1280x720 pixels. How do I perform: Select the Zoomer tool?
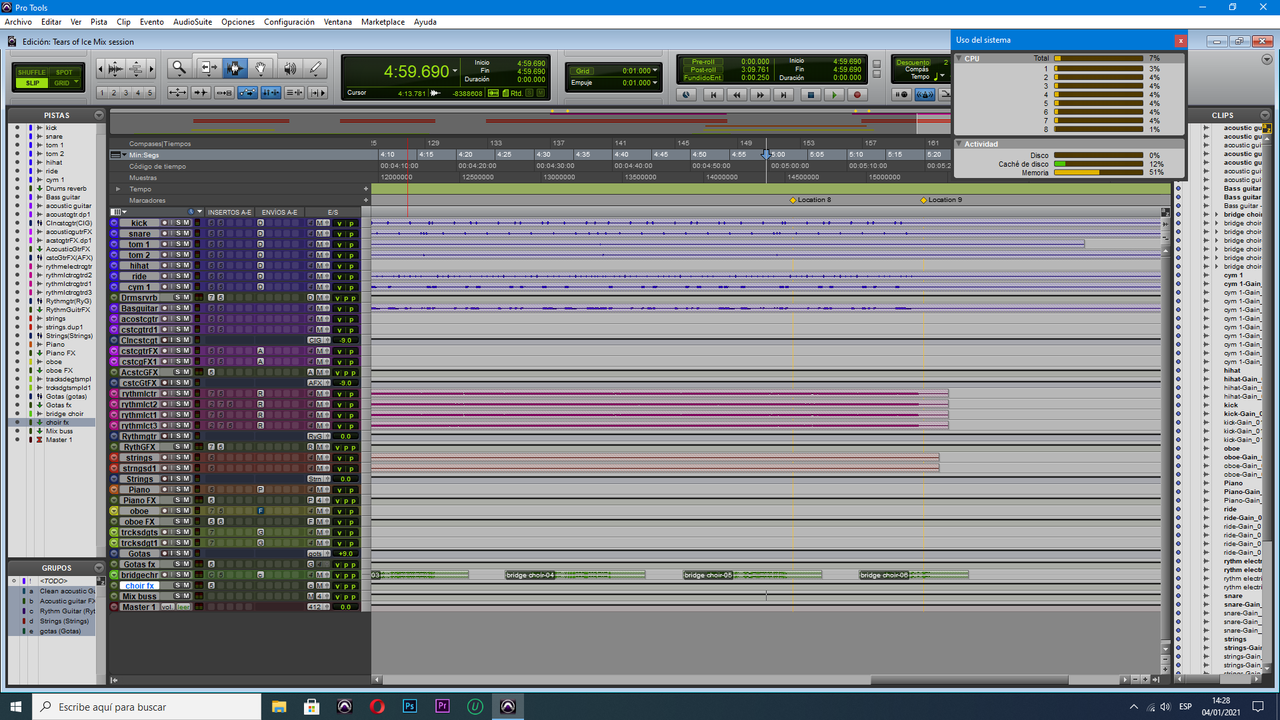tap(179, 68)
